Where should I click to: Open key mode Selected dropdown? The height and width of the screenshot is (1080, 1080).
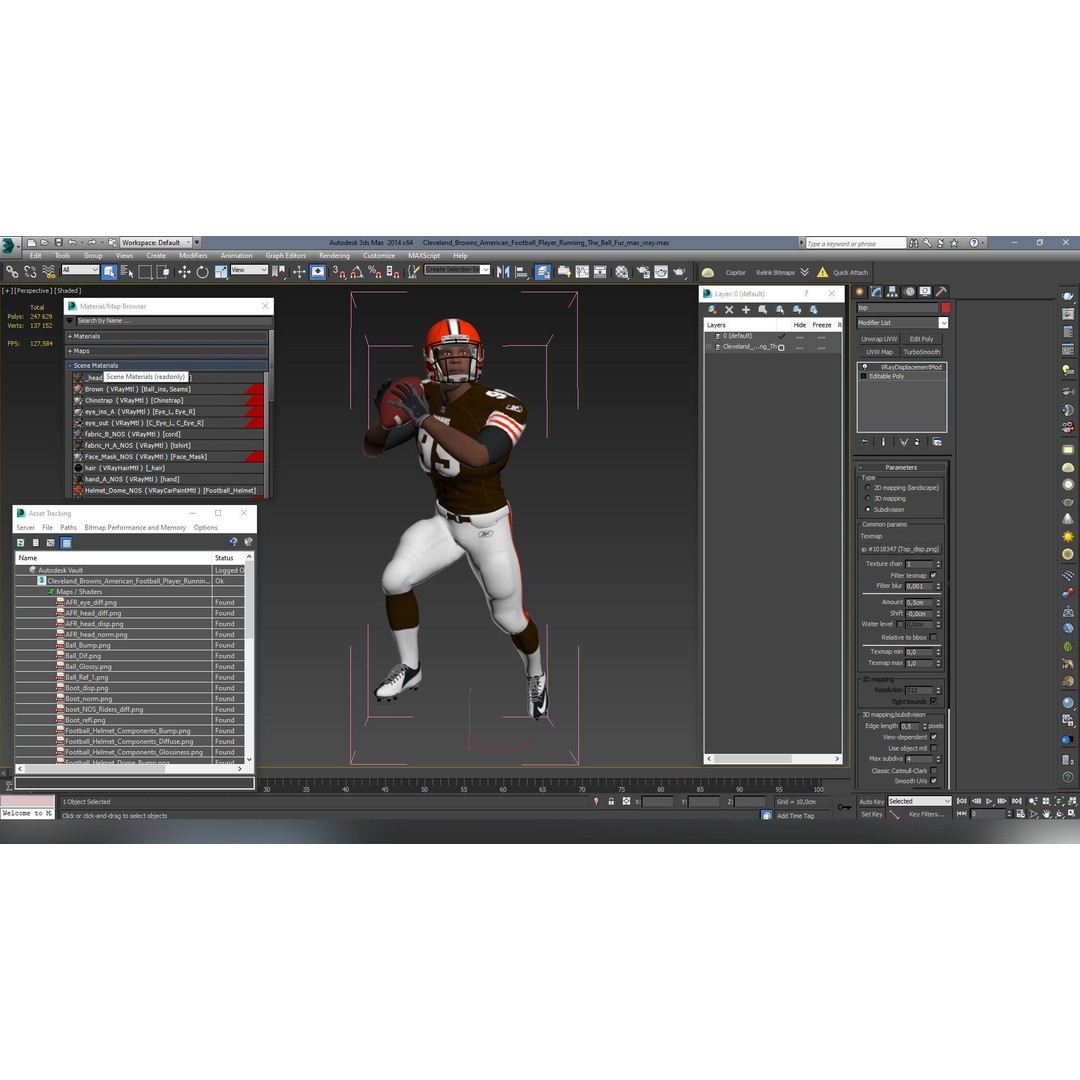click(x=920, y=801)
